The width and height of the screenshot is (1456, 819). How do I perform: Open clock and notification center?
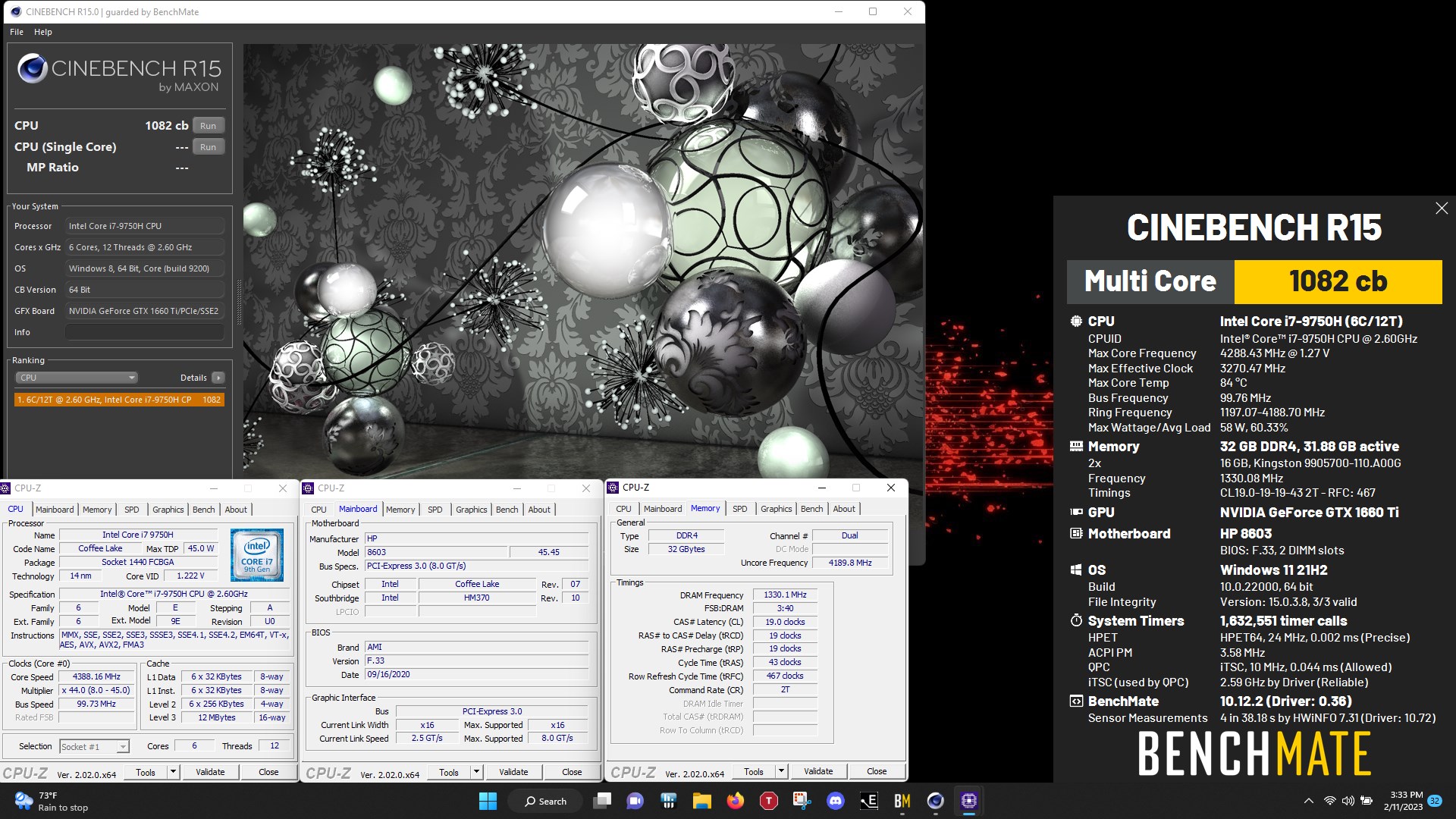[x=1412, y=802]
